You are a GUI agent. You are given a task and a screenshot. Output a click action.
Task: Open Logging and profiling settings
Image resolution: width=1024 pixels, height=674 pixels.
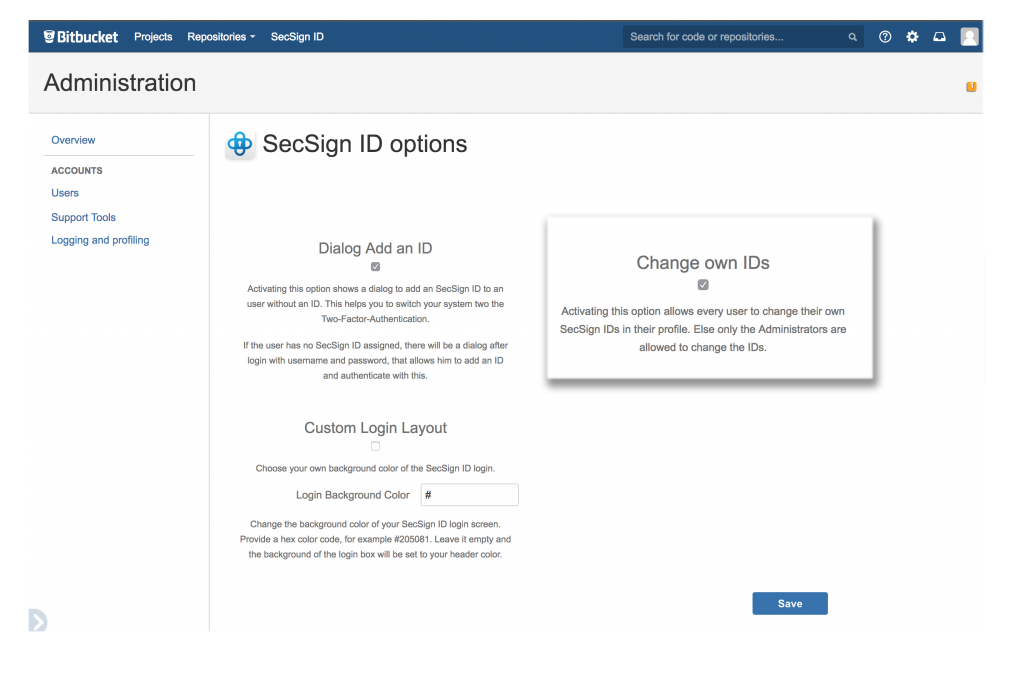point(99,240)
